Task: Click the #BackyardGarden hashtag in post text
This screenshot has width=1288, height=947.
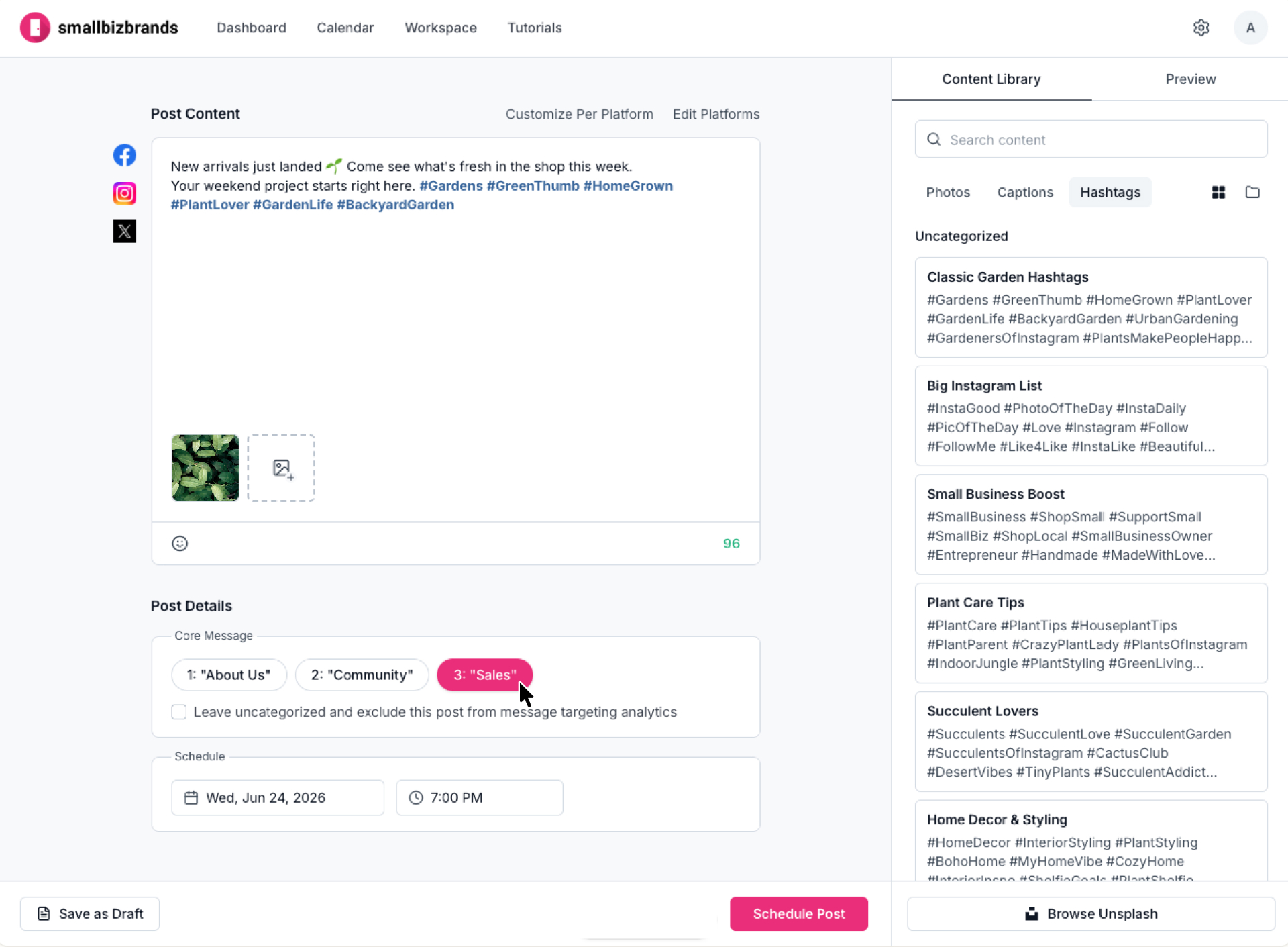Action: point(395,205)
